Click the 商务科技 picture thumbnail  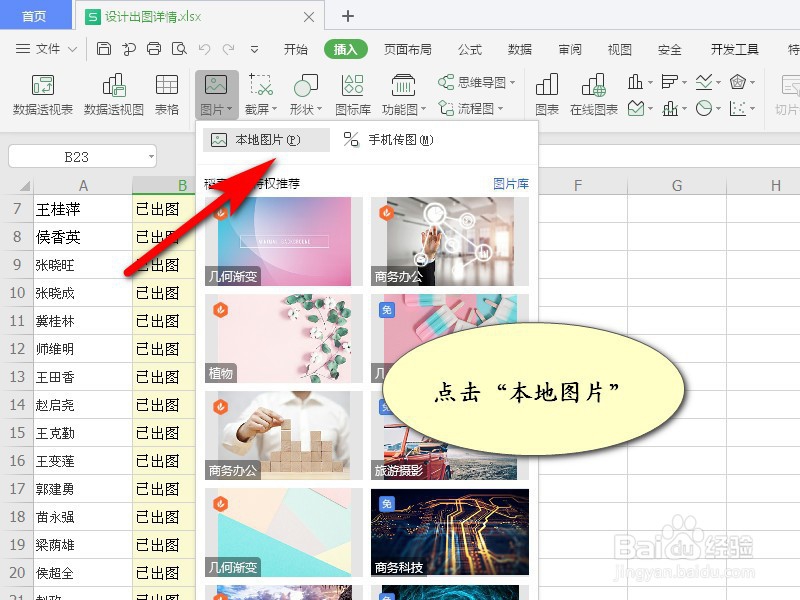click(448, 530)
